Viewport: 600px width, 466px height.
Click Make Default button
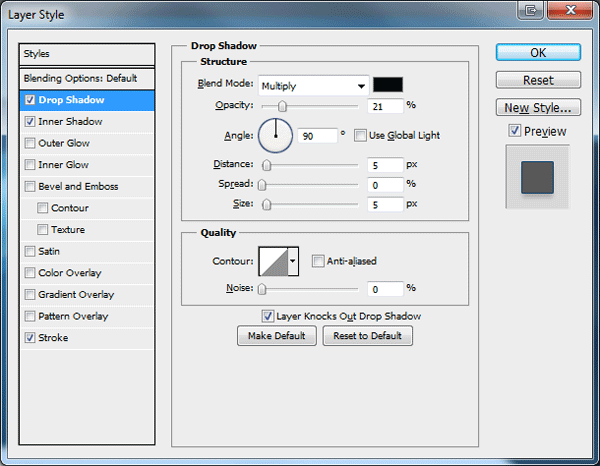pyautogui.click(x=277, y=336)
